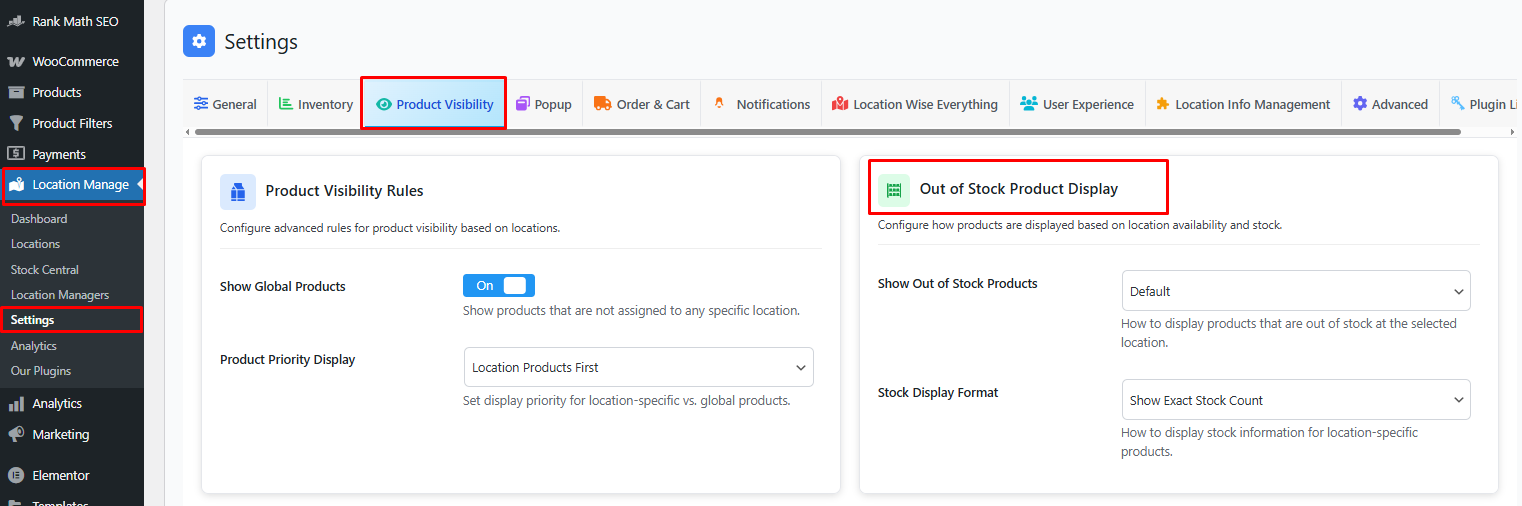This screenshot has width=1522, height=506.
Task: Toggle Show Global Products switch off
Action: [x=499, y=286]
